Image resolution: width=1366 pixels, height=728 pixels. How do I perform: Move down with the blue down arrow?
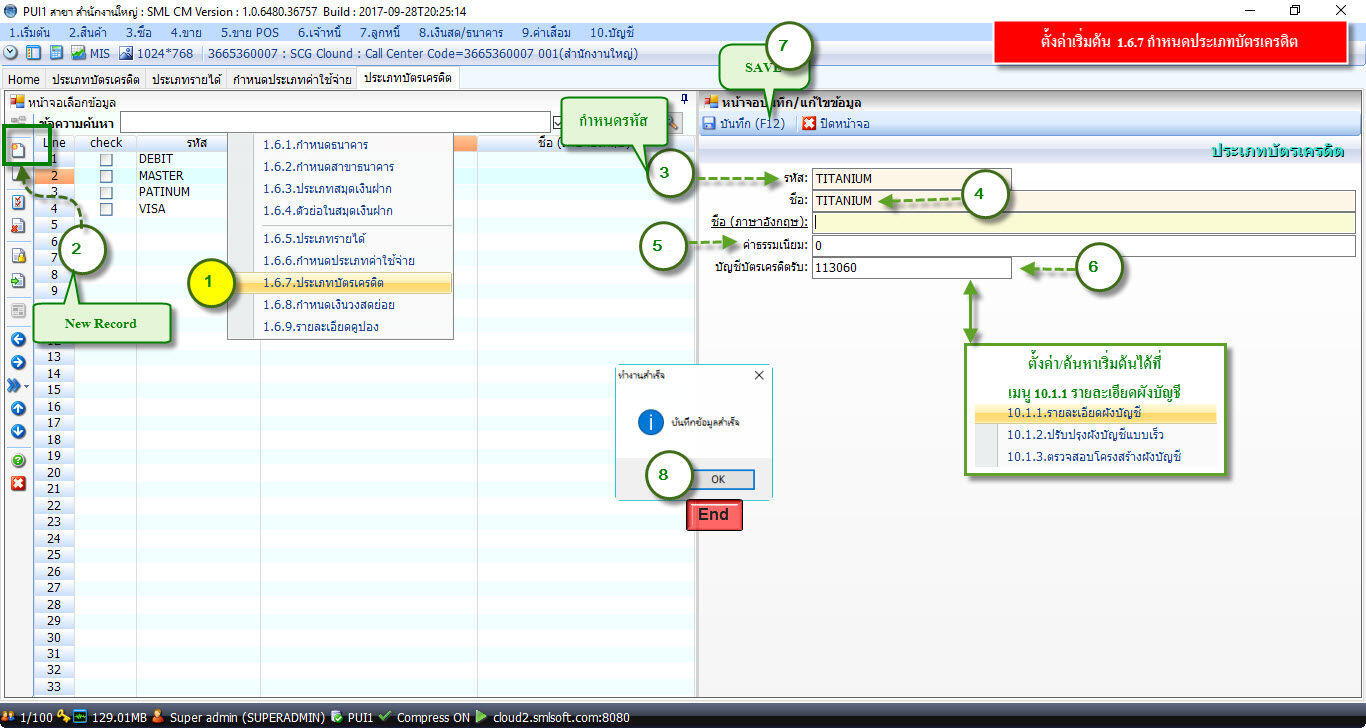coord(18,431)
